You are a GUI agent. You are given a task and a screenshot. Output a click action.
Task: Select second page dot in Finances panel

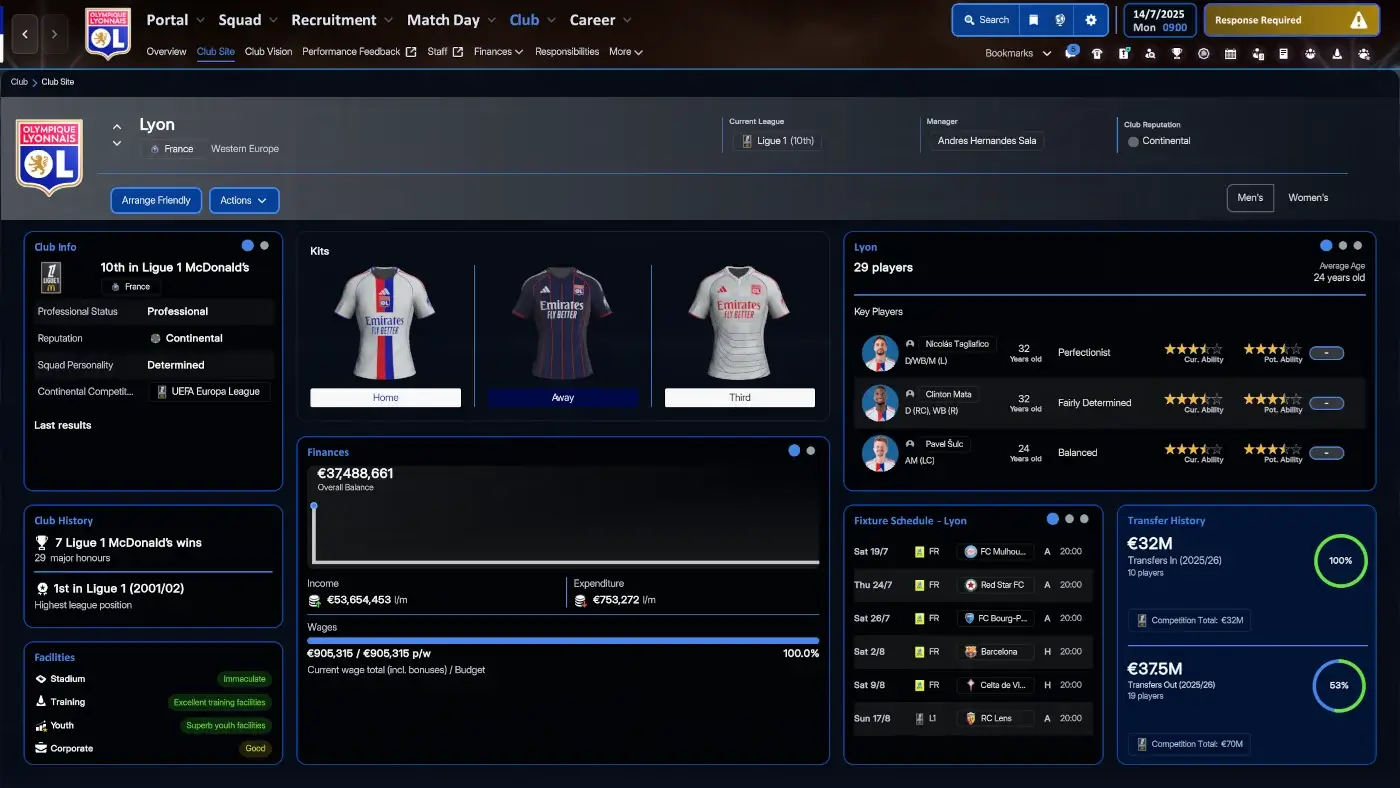click(811, 451)
